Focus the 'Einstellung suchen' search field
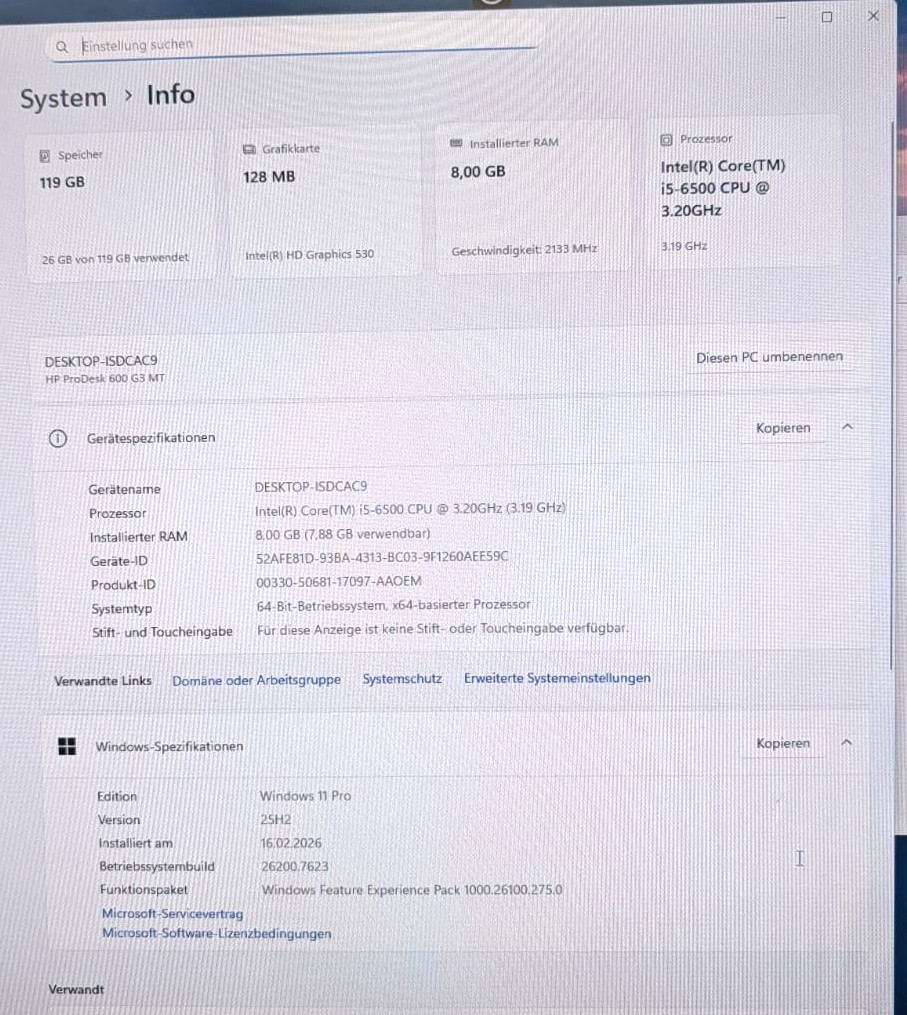The image size is (907, 1015). click(293, 44)
